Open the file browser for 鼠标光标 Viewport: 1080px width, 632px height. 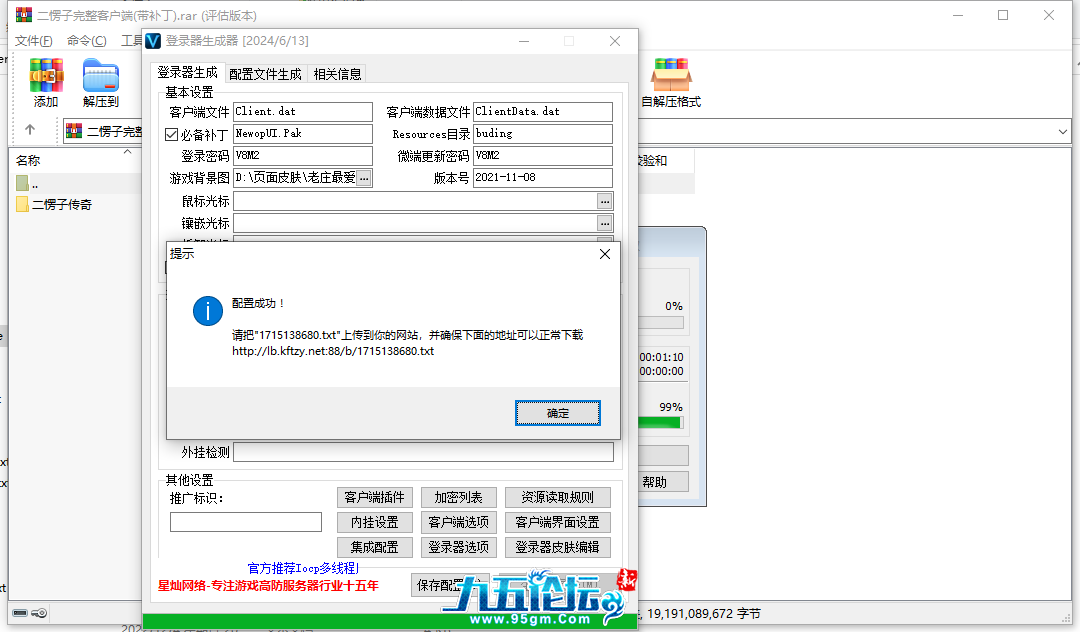coord(605,201)
